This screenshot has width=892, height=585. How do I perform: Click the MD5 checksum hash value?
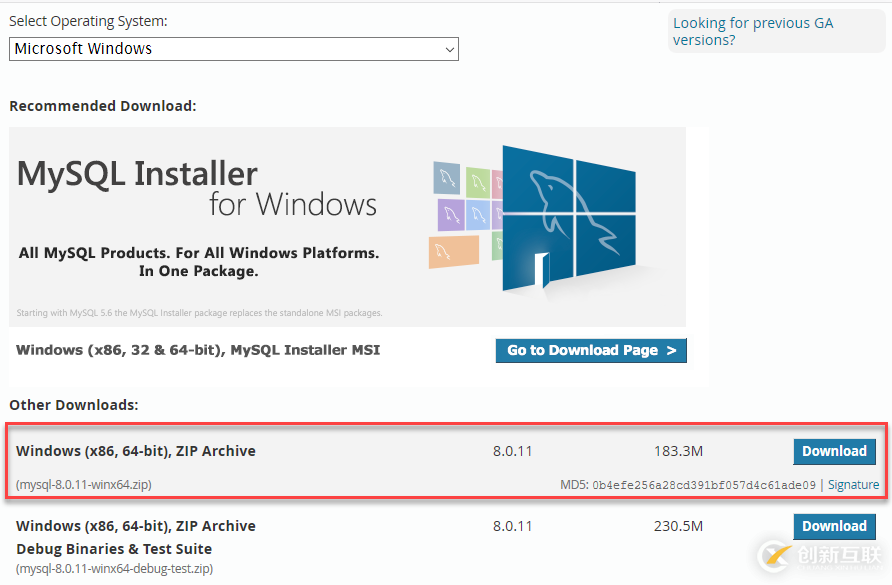pos(704,485)
